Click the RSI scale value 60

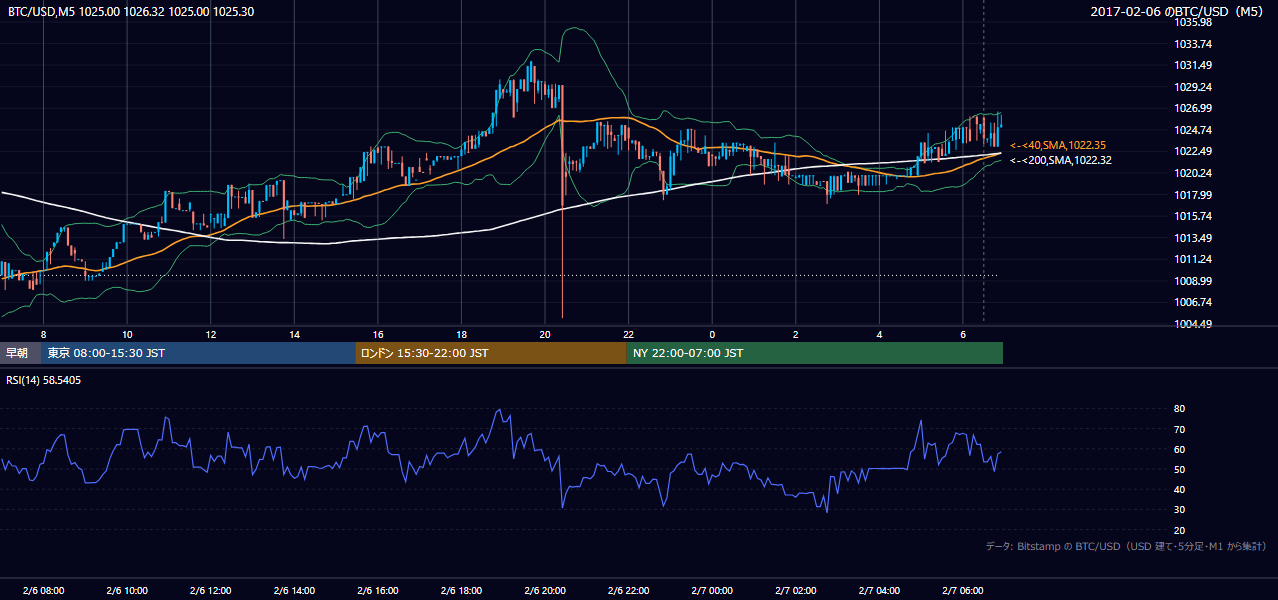[1179, 449]
